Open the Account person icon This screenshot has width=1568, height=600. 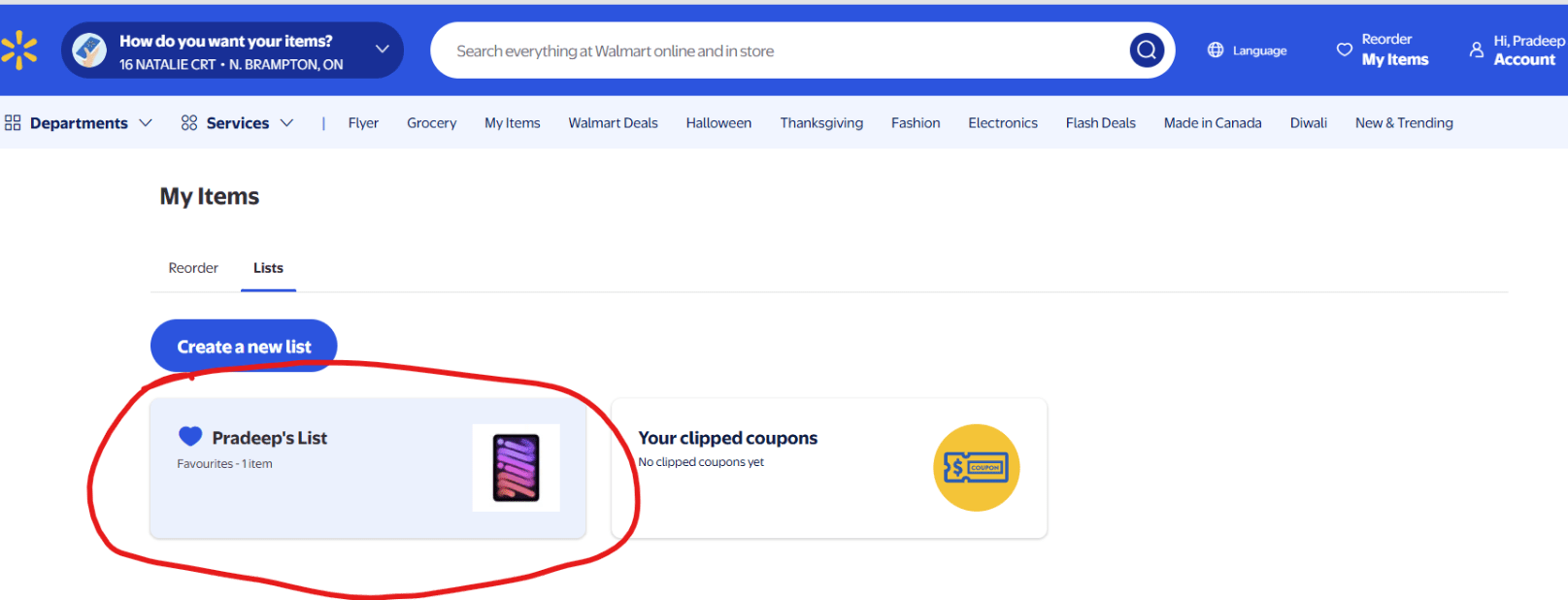(1477, 50)
